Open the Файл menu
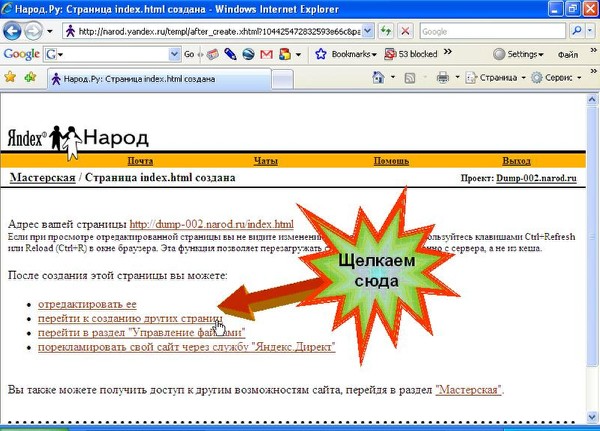Screen dimensions: 600x431 (x=567, y=55)
